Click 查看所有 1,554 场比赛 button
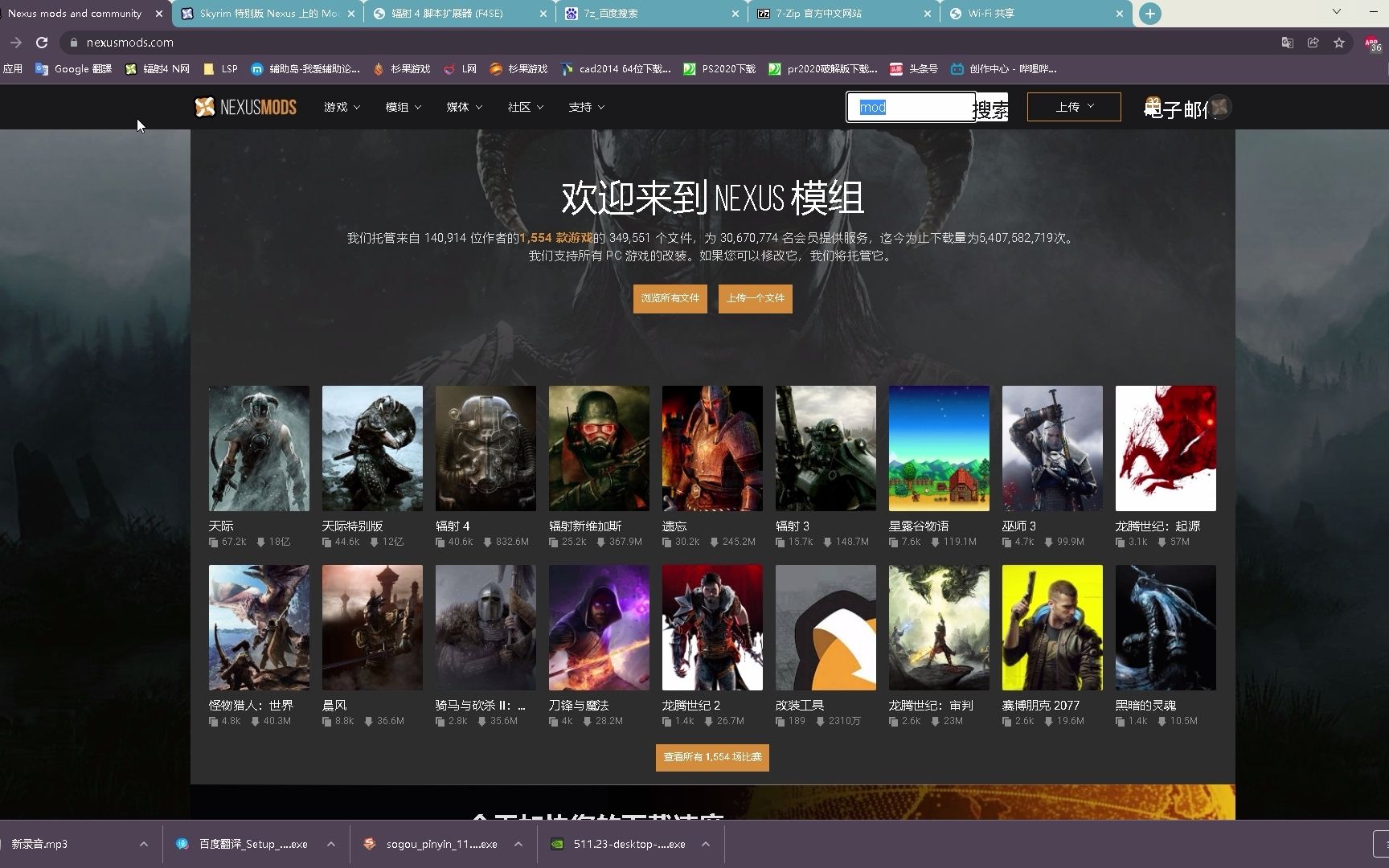 [x=712, y=757]
